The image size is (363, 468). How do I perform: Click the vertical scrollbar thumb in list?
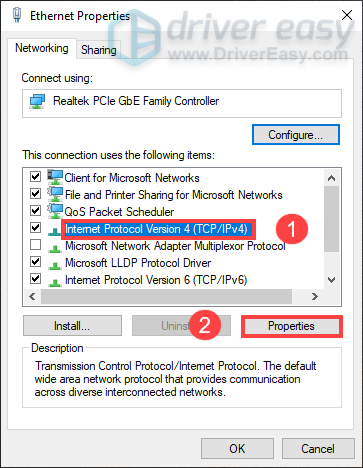click(x=331, y=219)
